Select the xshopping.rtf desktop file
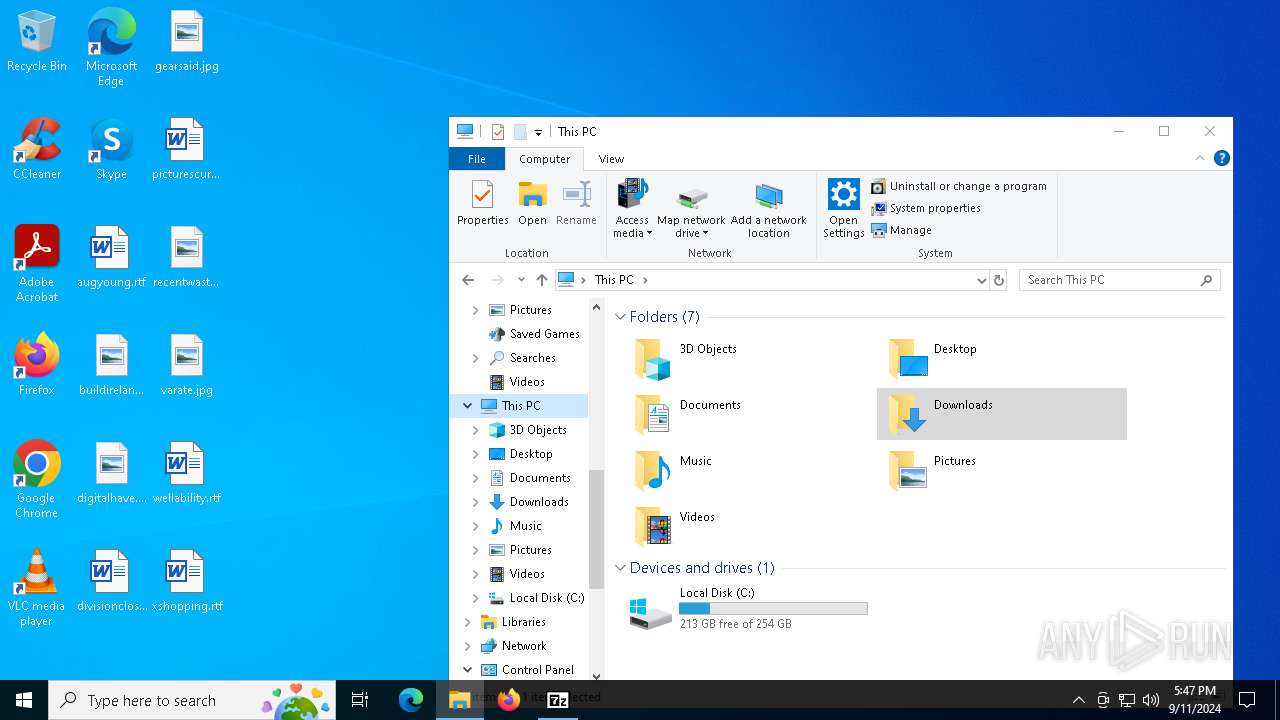 coord(186,582)
